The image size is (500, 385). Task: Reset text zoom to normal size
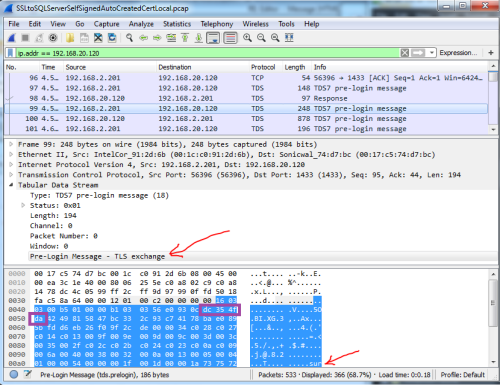275,38
